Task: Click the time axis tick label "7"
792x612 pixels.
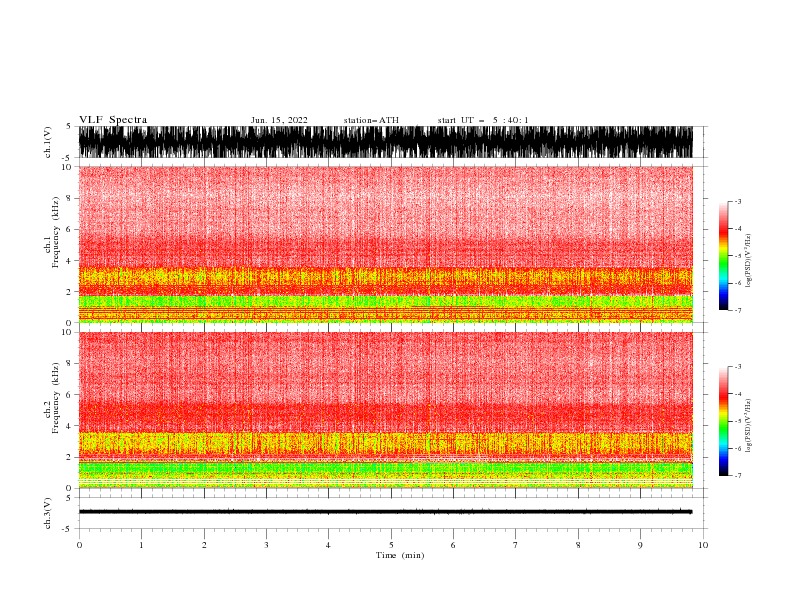Action: (x=516, y=545)
